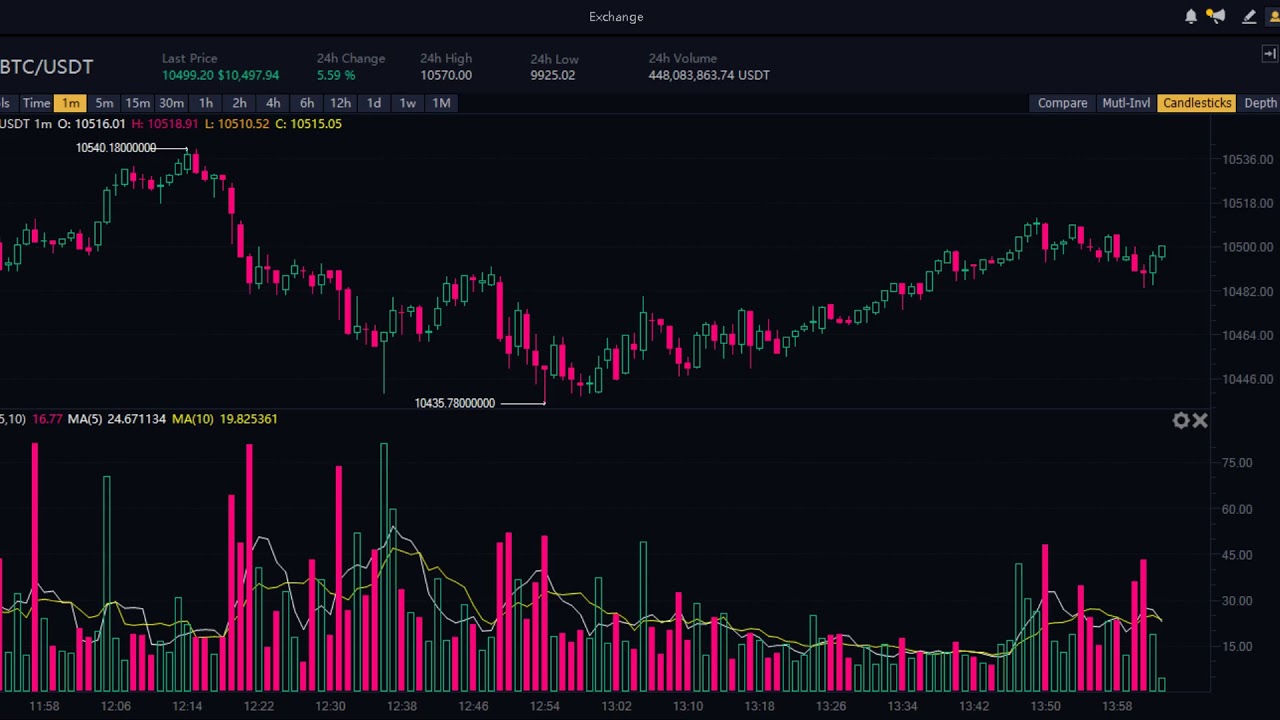
Task: Open the Compare option
Action: (1062, 103)
